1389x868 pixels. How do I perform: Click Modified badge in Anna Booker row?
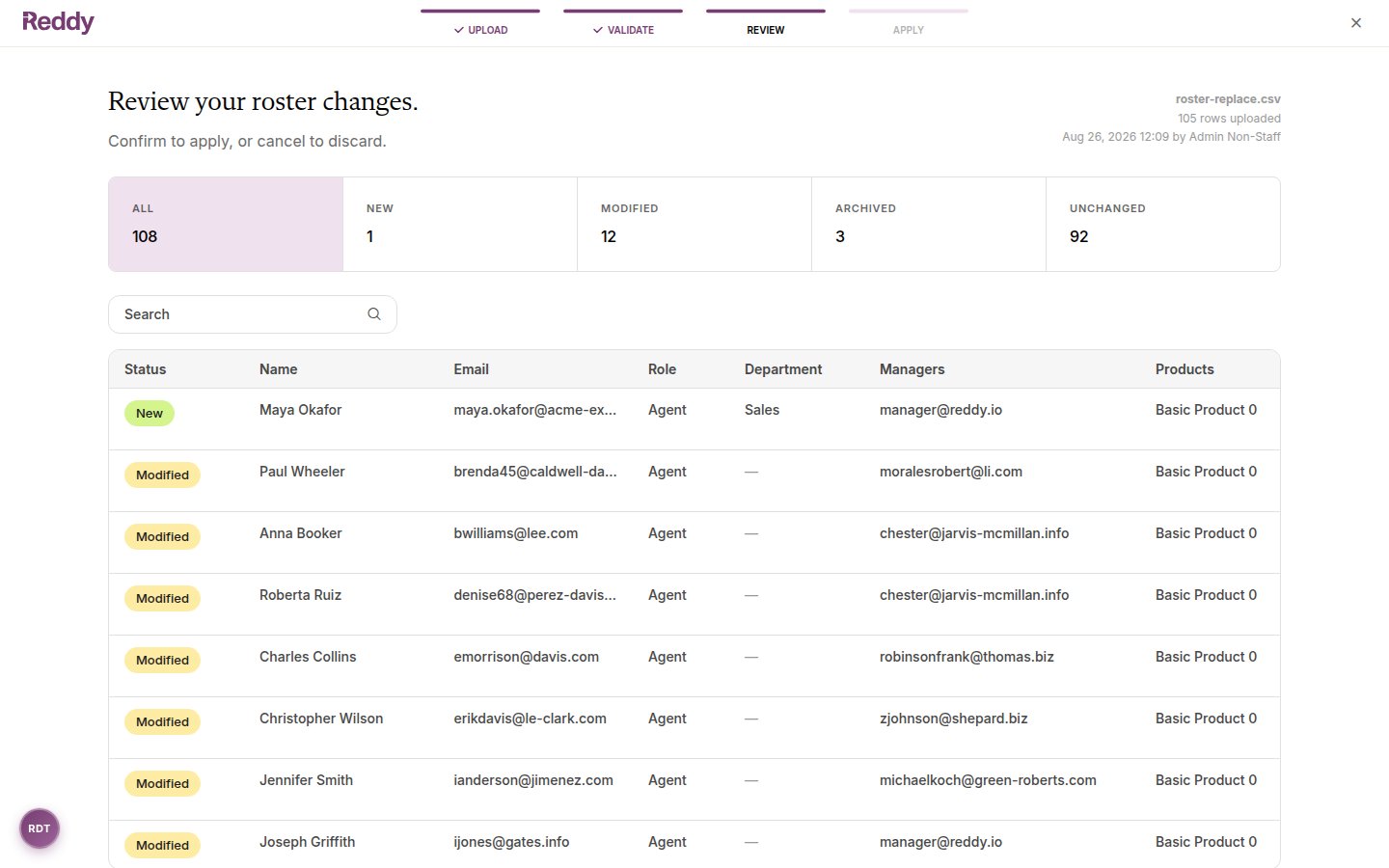tap(162, 537)
